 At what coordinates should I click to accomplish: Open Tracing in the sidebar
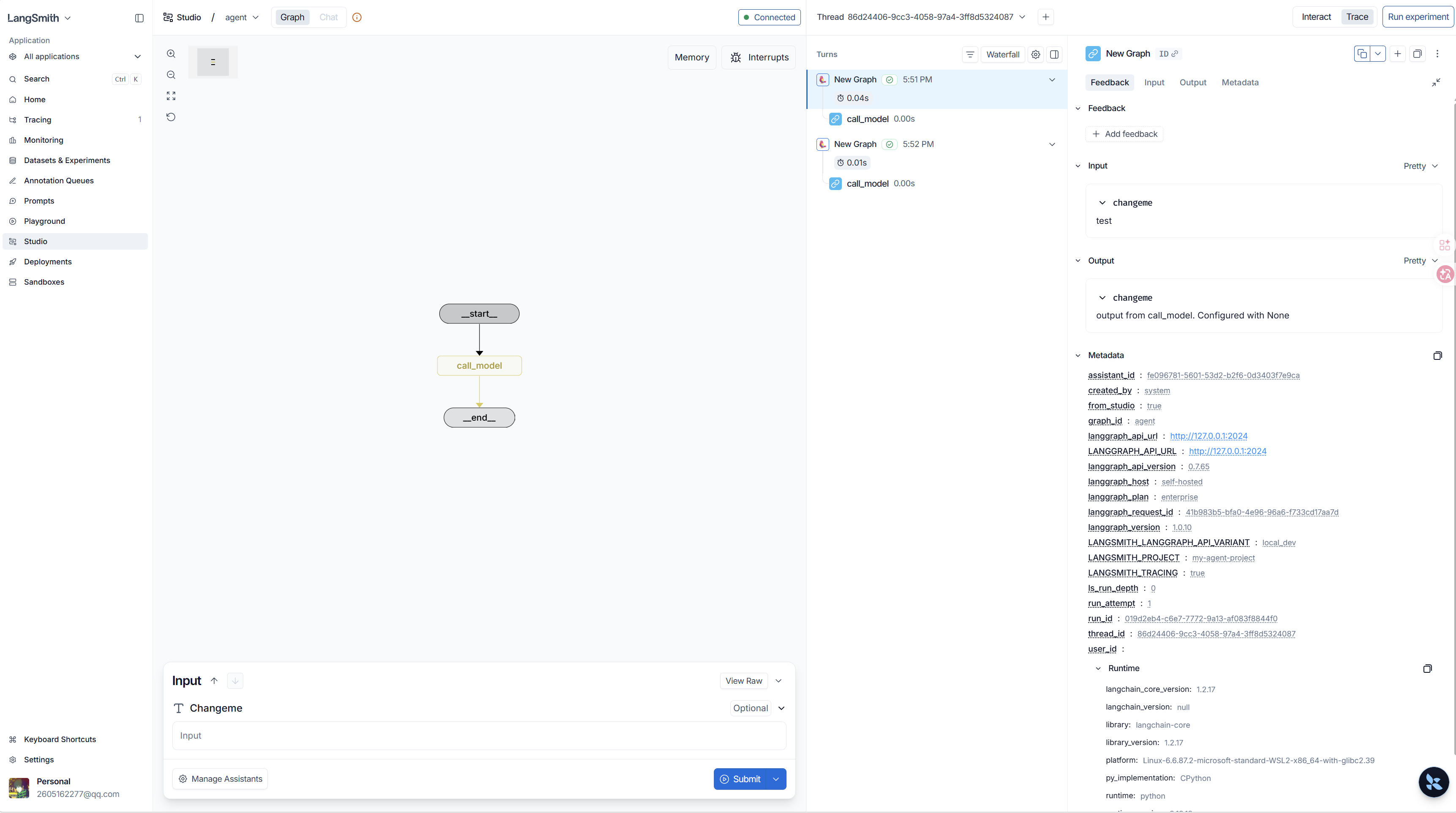point(38,120)
